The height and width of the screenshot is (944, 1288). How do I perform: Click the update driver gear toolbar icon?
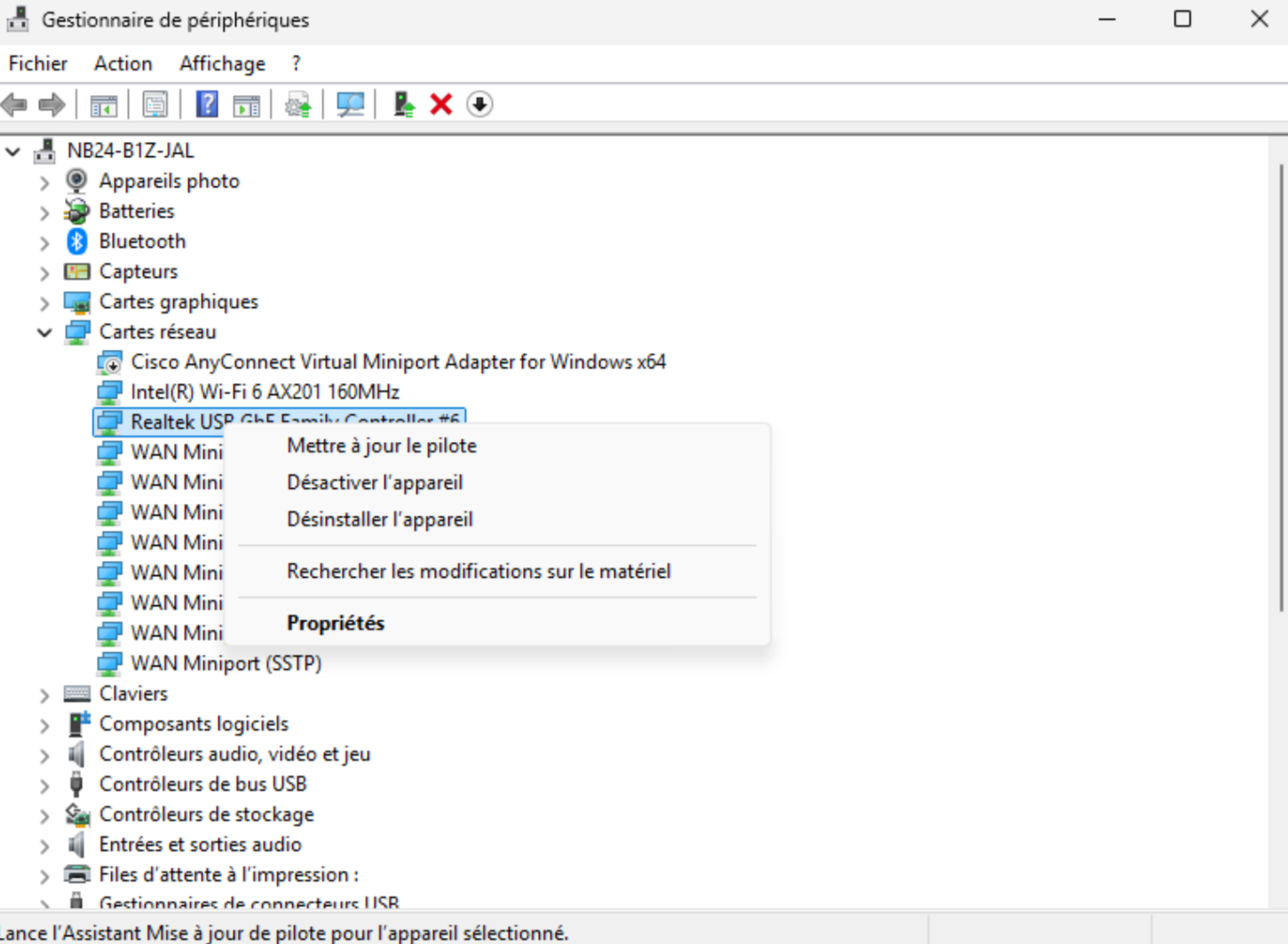coord(297,105)
